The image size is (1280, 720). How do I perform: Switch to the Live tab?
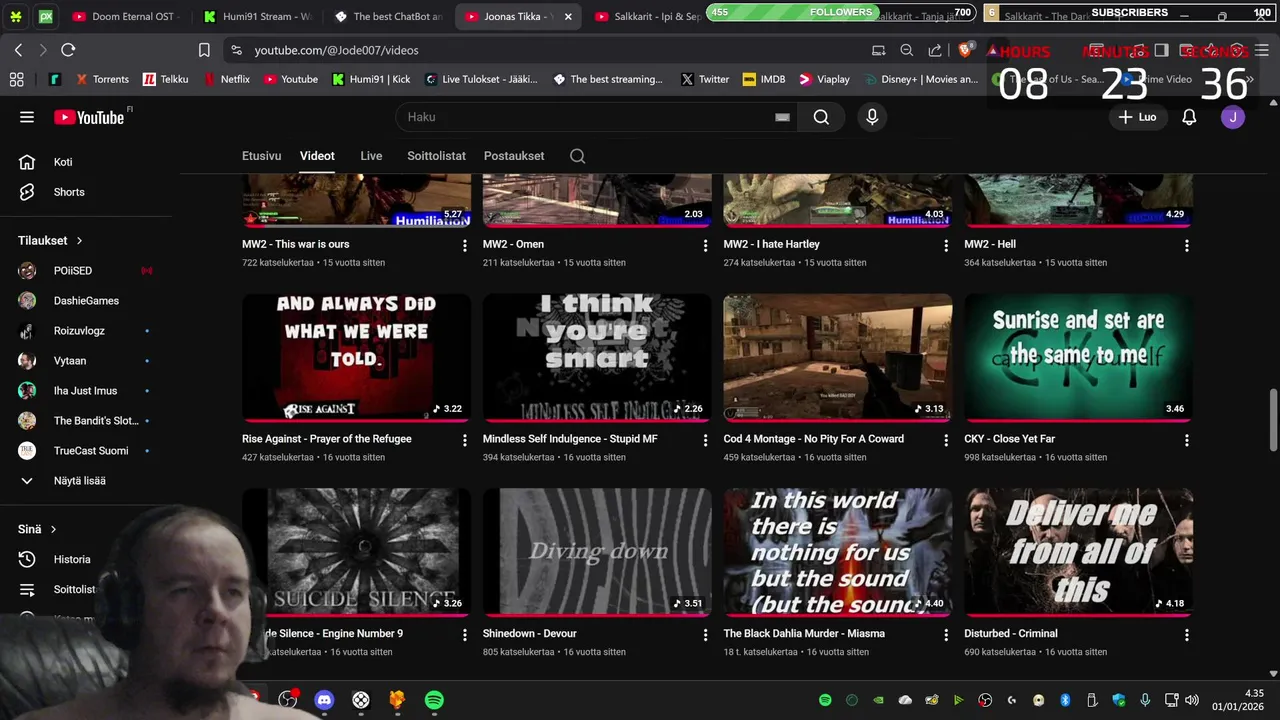coord(371,156)
